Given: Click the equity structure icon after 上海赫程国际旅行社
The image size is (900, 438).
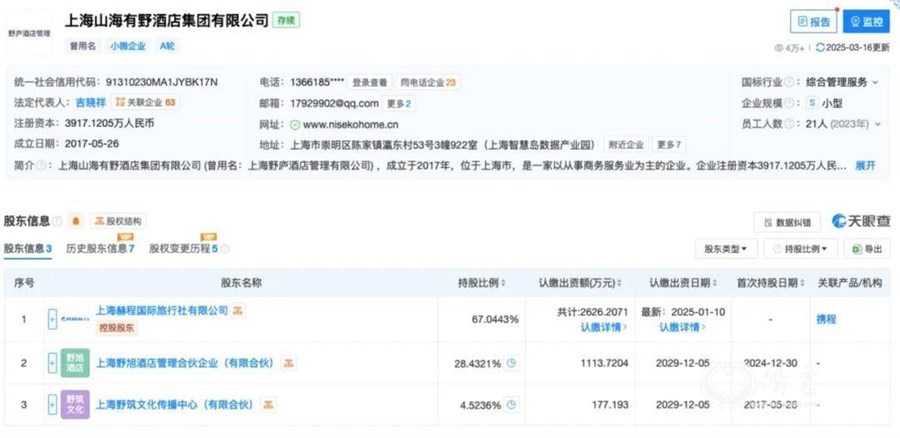Looking at the screenshot, I should click(238, 311).
